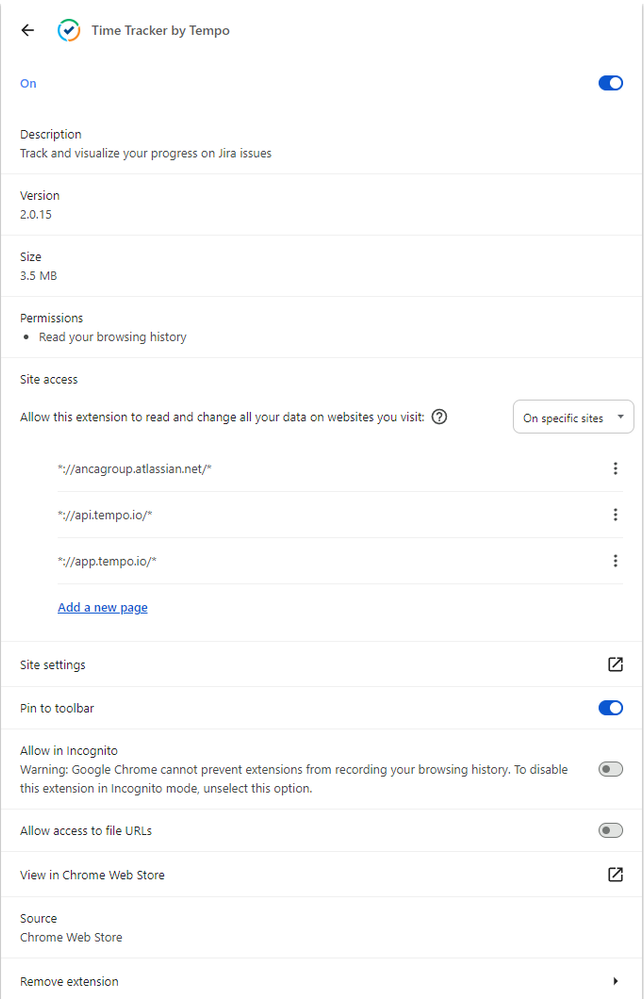Click the Time Tracker by Tempo logo
The width and height of the screenshot is (644, 999).
pos(69,30)
